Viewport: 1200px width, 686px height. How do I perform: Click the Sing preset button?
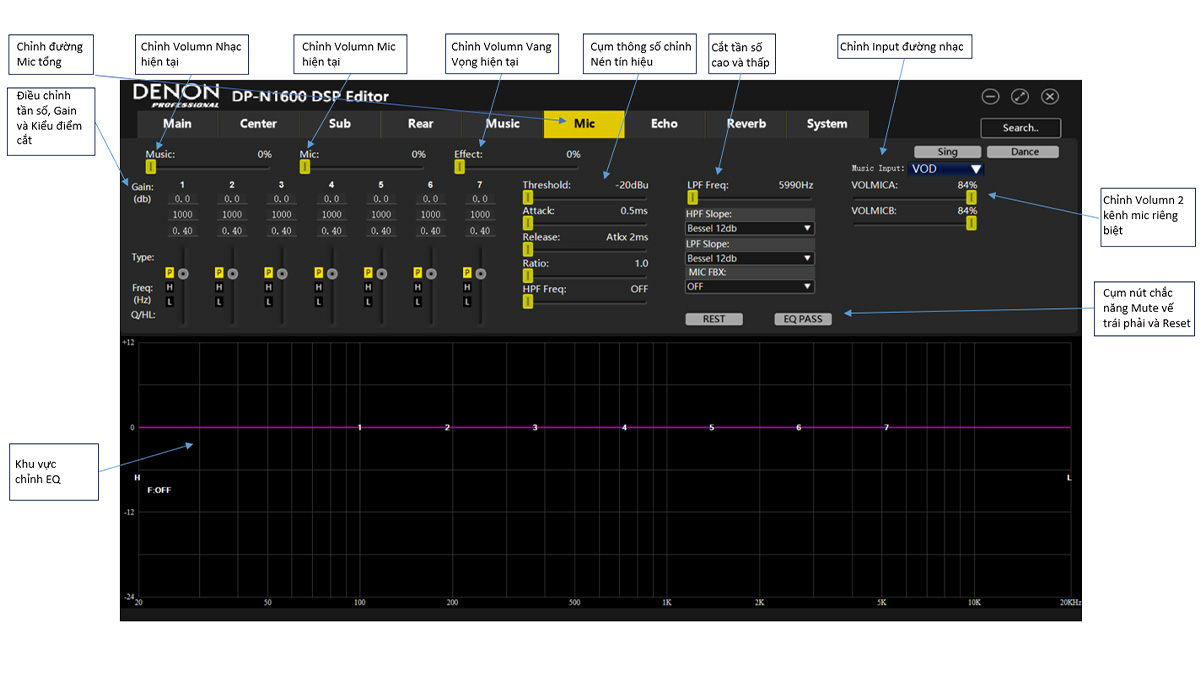(947, 152)
